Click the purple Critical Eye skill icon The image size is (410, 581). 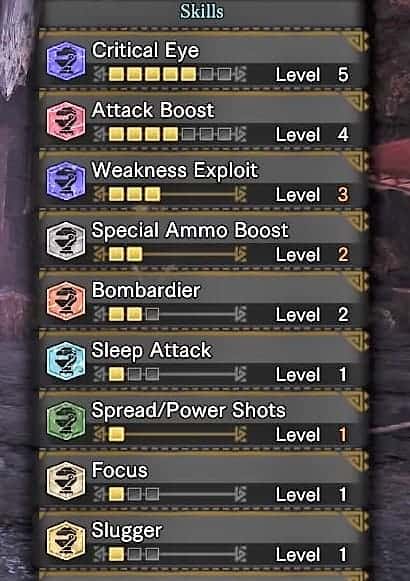tap(66, 61)
